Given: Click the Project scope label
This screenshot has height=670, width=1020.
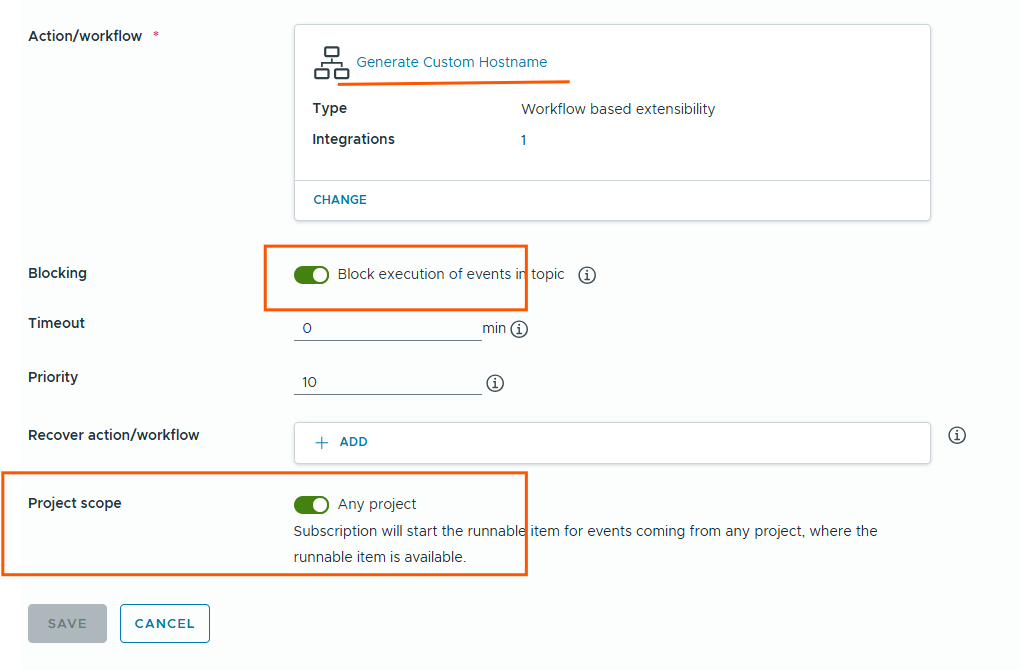Looking at the screenshot, I should (x=75, y=503).
